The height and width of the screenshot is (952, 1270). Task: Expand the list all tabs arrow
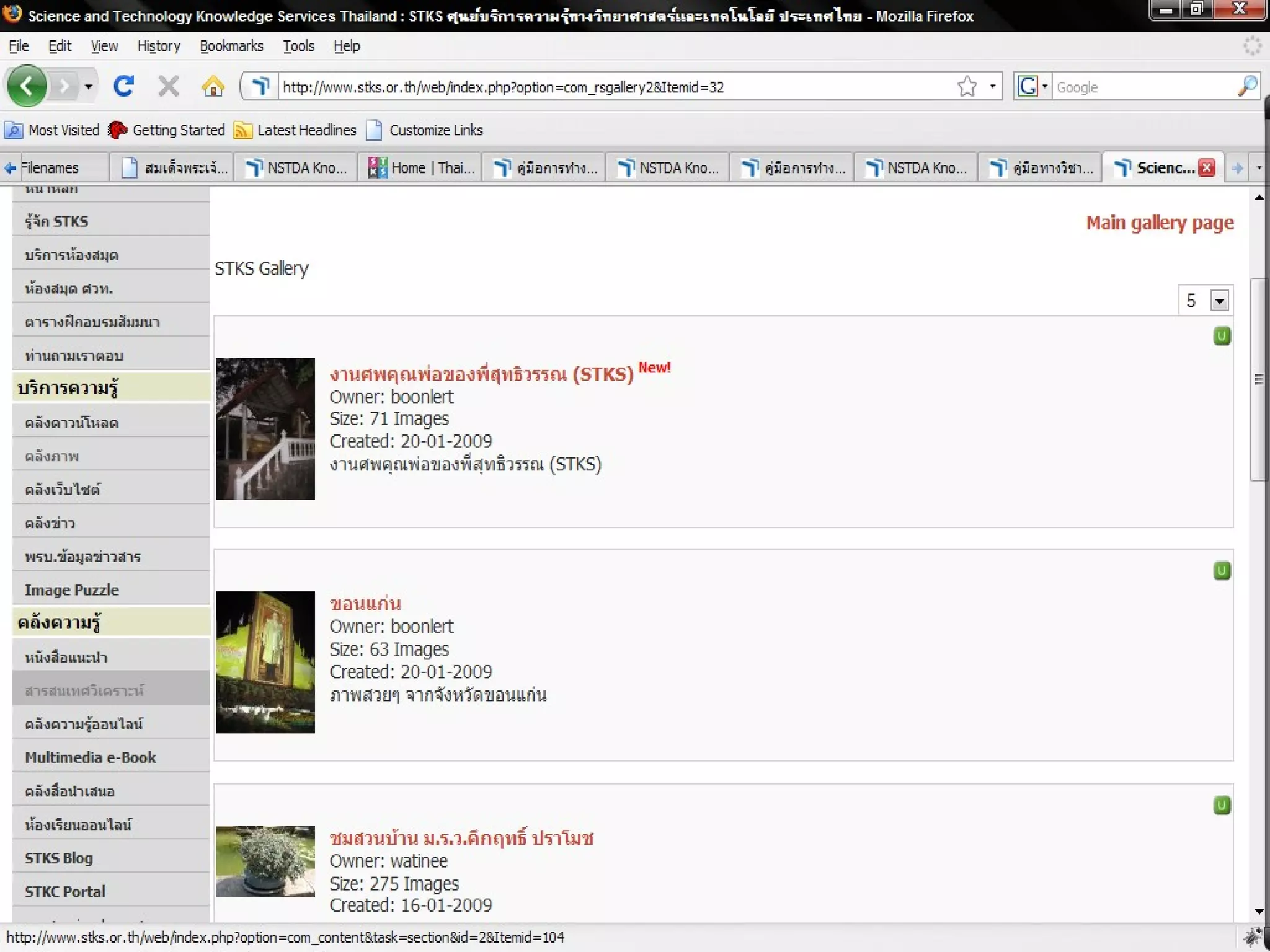tap(1259, 167)
